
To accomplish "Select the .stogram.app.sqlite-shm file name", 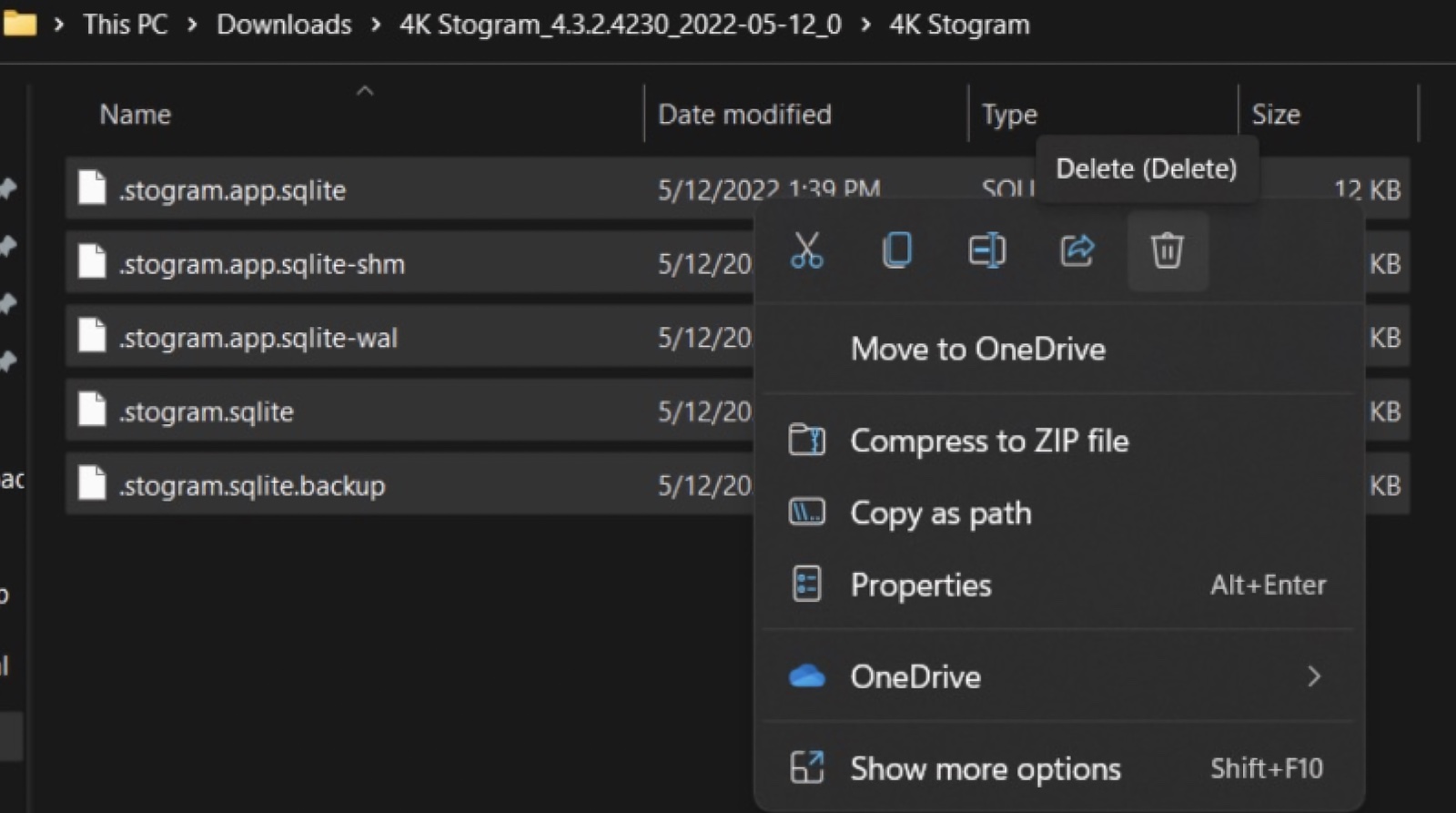I will coord(262,264).
